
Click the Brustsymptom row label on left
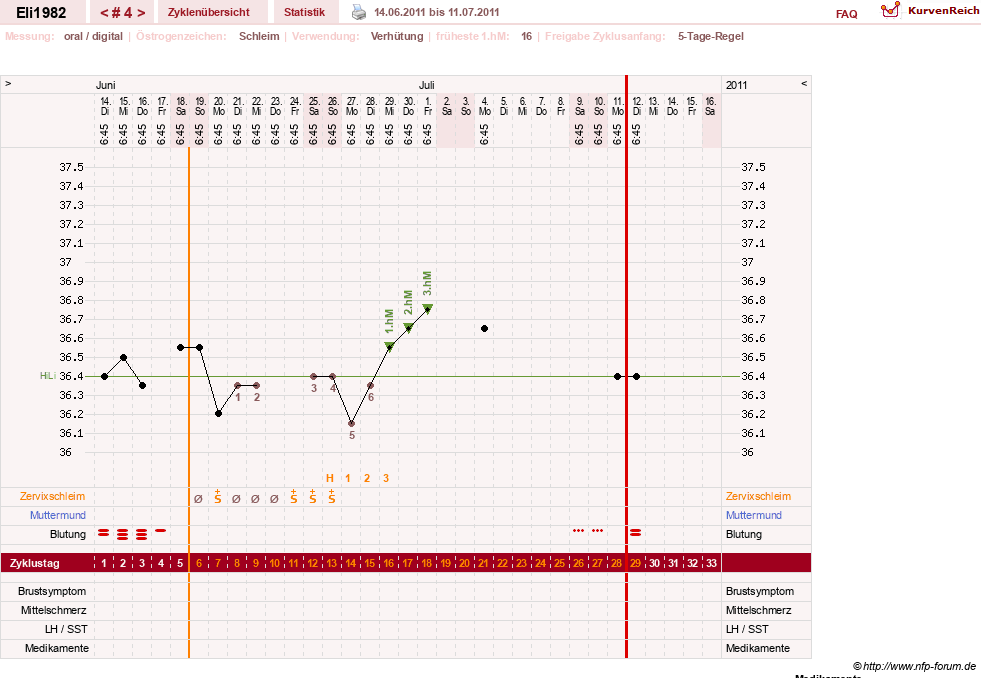point(52,591)
